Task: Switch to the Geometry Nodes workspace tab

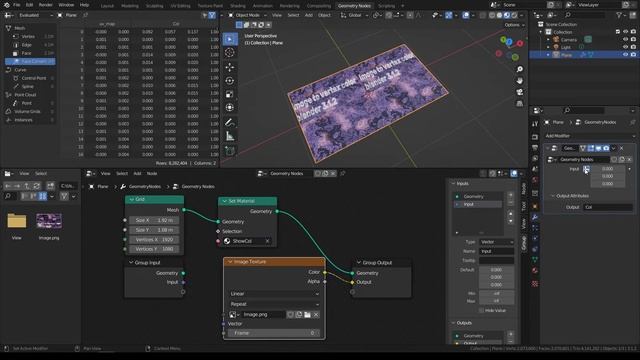Action: pos(354,6)
